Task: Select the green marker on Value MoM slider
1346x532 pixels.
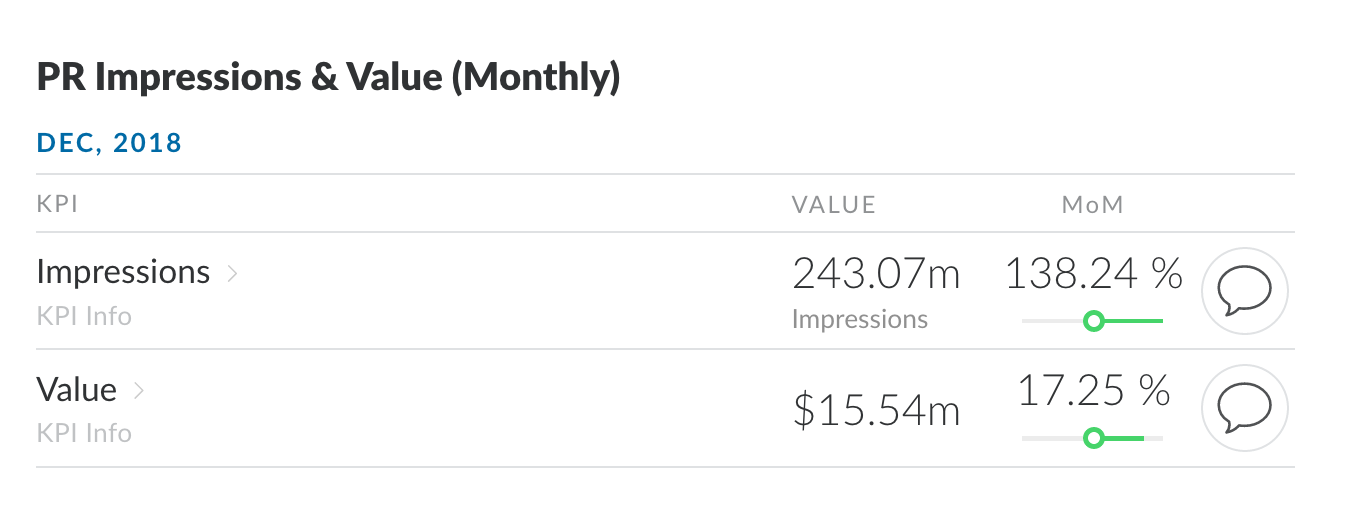Action: (1093, 438)
